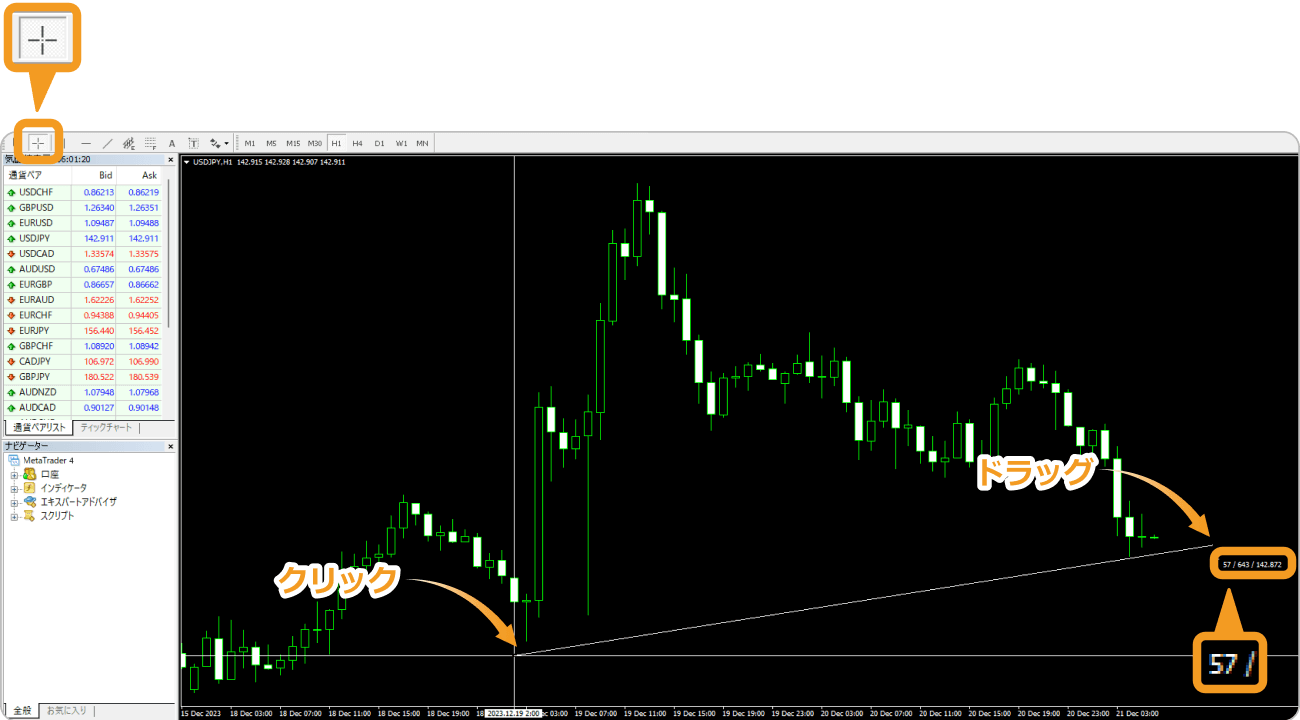Click the CADJPY down-arrow icon
1300x720 pixels.
11,361
